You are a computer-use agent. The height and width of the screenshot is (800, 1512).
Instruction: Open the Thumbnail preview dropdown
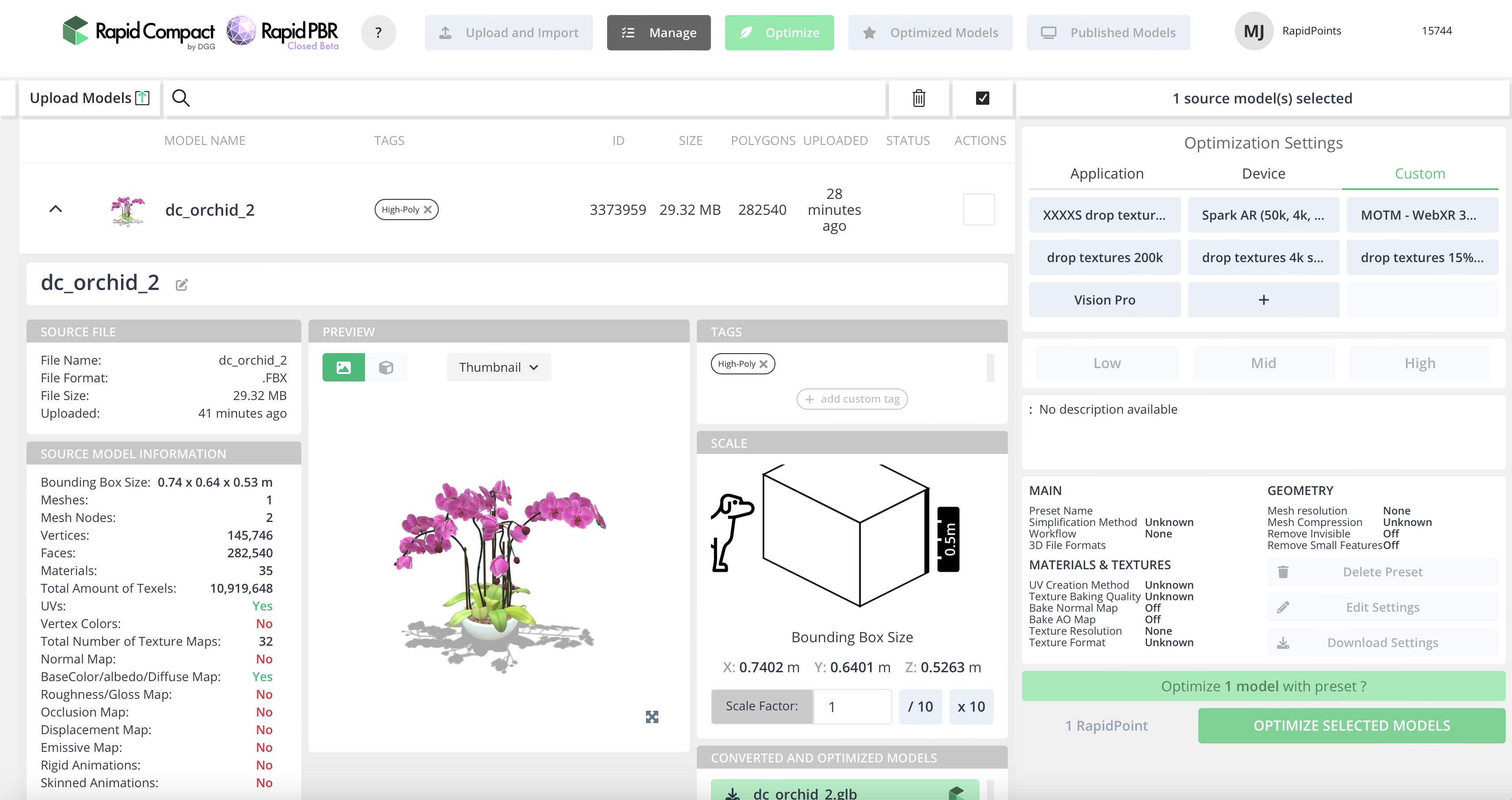tap(499, 367)
